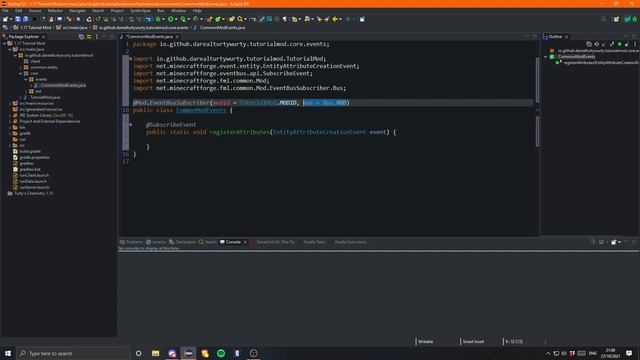Viewport: 640px width, 360px height.
Task: Click CommonModEvents class in Outline
Action: point(576,57)
